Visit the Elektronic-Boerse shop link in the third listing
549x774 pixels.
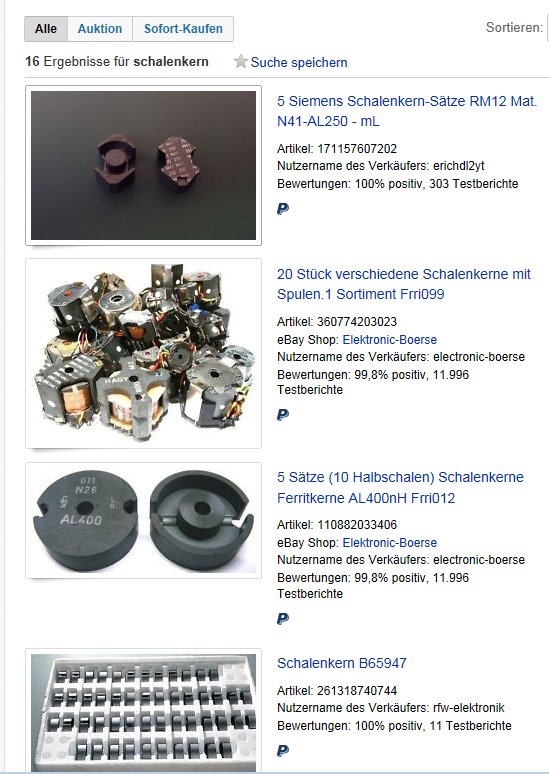coord(390,542)
